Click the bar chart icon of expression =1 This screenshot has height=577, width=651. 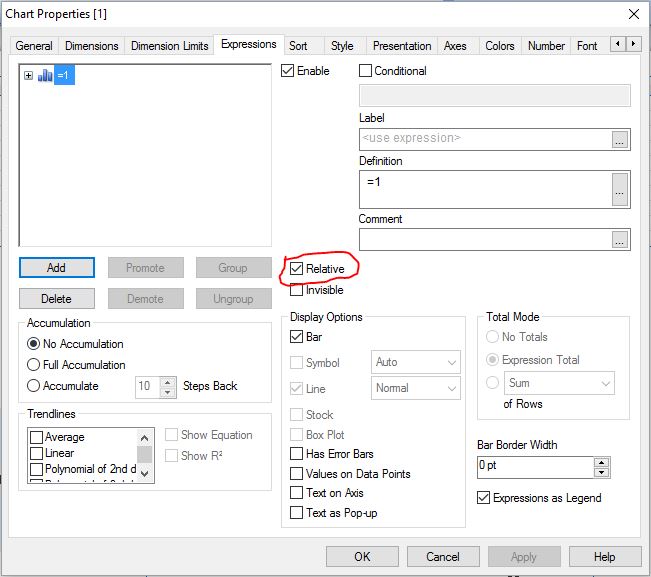point(45,76)
